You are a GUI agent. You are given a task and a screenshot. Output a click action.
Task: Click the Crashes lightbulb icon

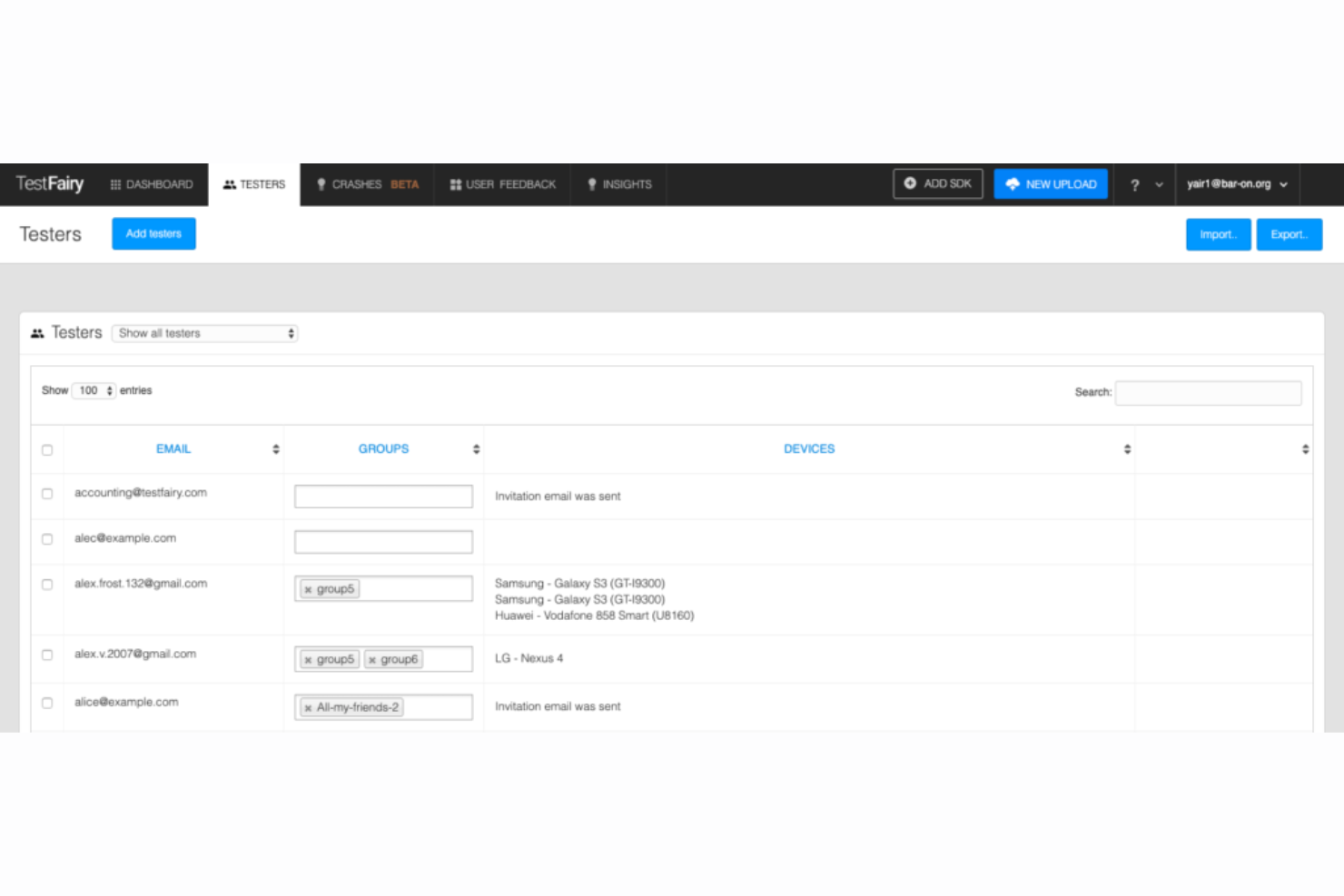click(x=321, y=184)
